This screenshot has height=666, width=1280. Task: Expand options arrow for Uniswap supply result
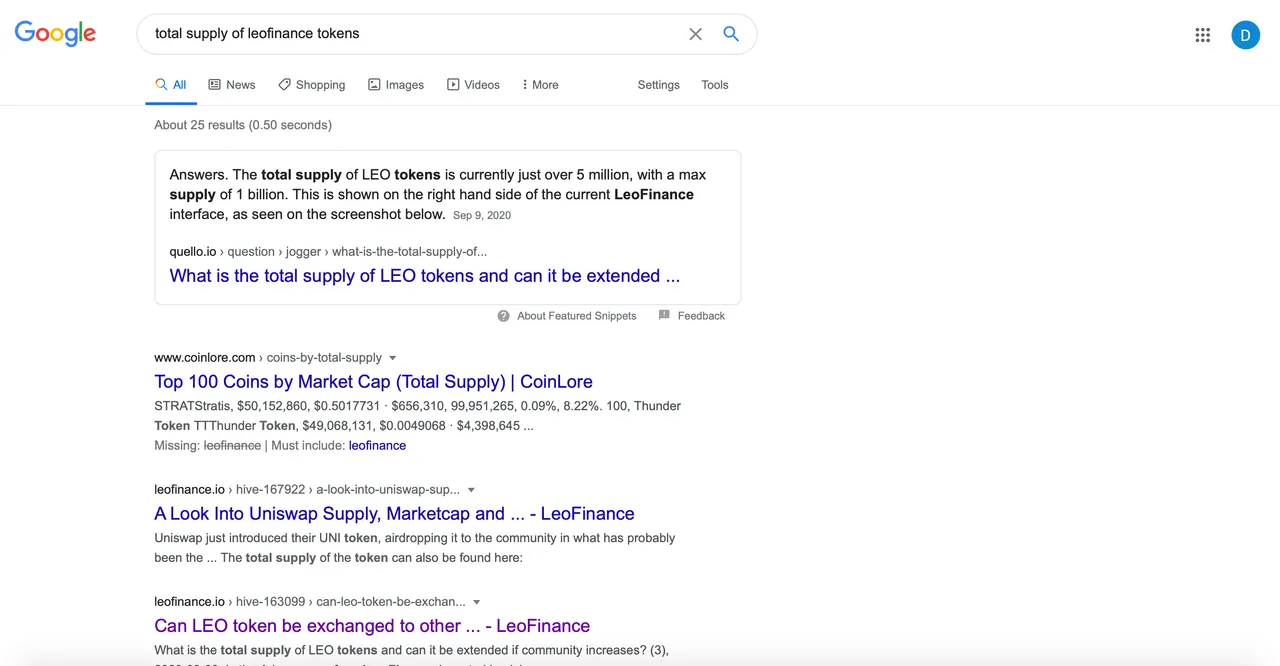pos(471,490)
